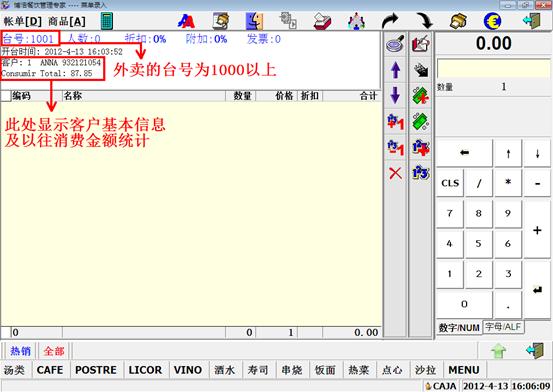
Task: Click the exit door icon beside the green arrow
Action: point(535,351)
